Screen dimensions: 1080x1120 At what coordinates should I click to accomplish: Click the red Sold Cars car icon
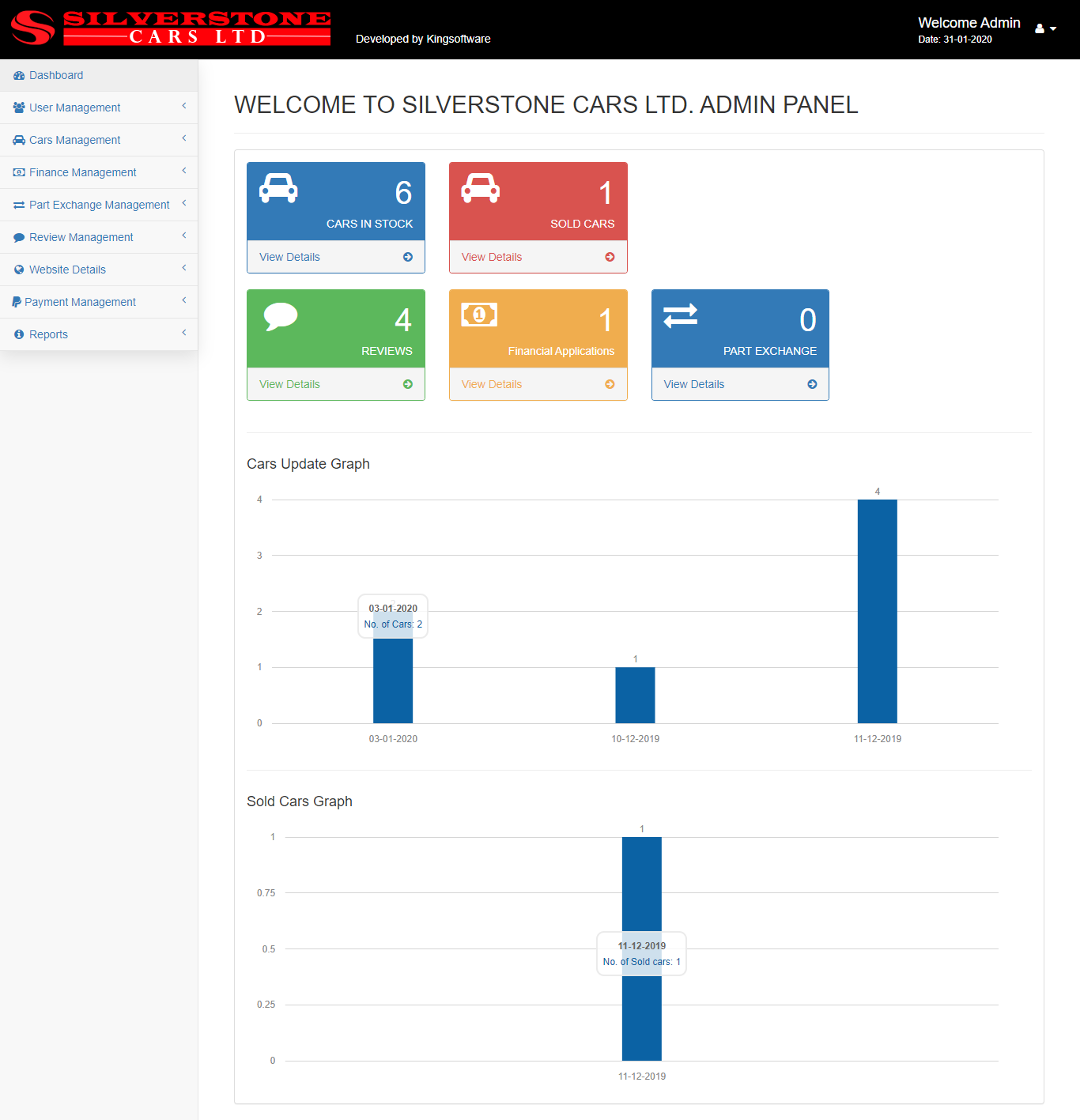click(x=481, y=188)
